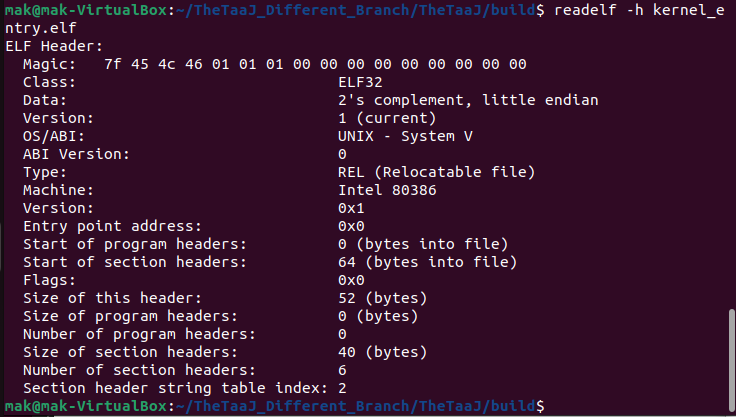Viewport: 736px width, 417px height.
Task: Click the Number of section headers label
Action: [139, 370]
